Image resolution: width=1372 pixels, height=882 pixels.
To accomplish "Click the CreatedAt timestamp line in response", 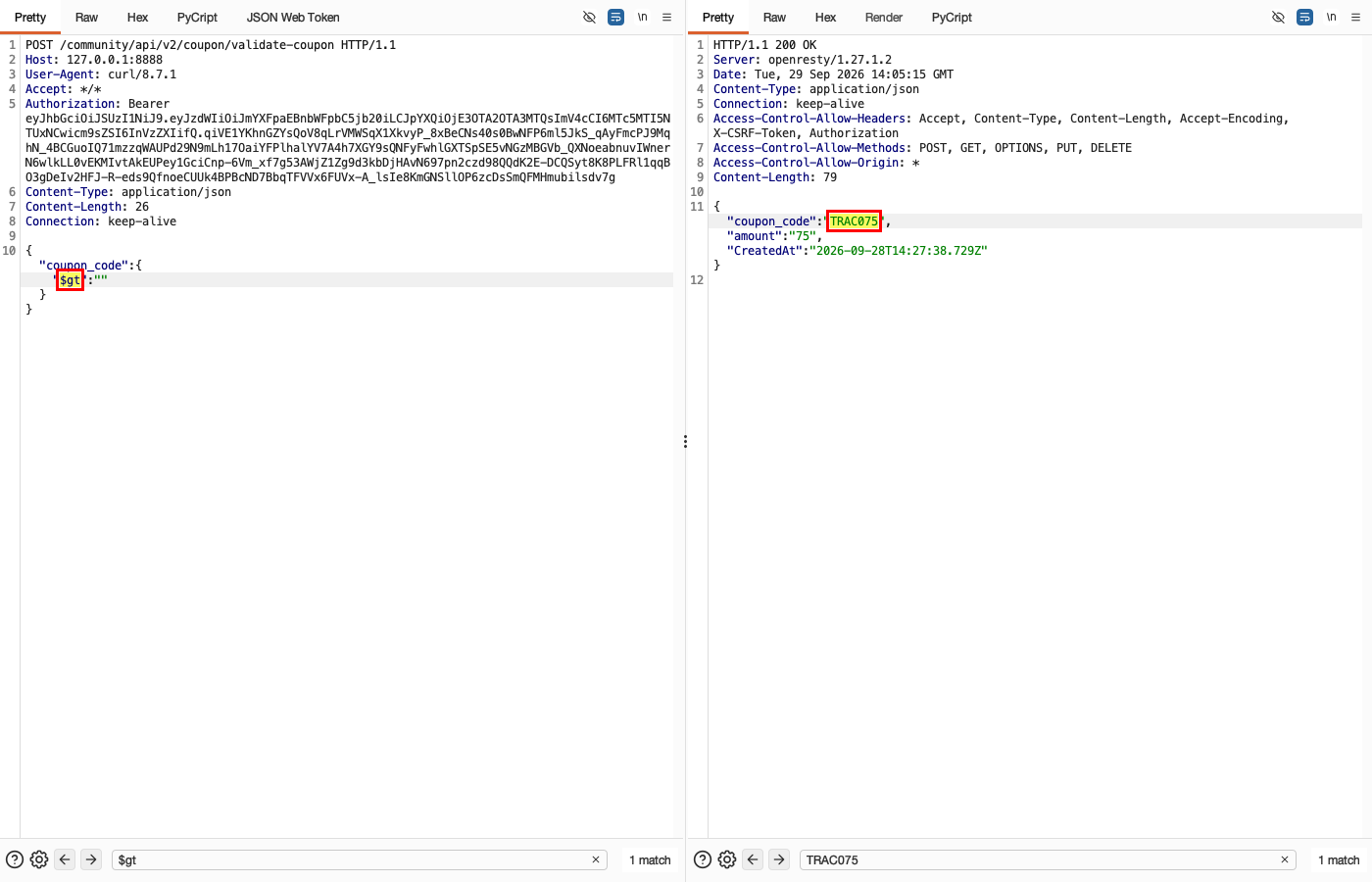I will (x=857, y=251).
